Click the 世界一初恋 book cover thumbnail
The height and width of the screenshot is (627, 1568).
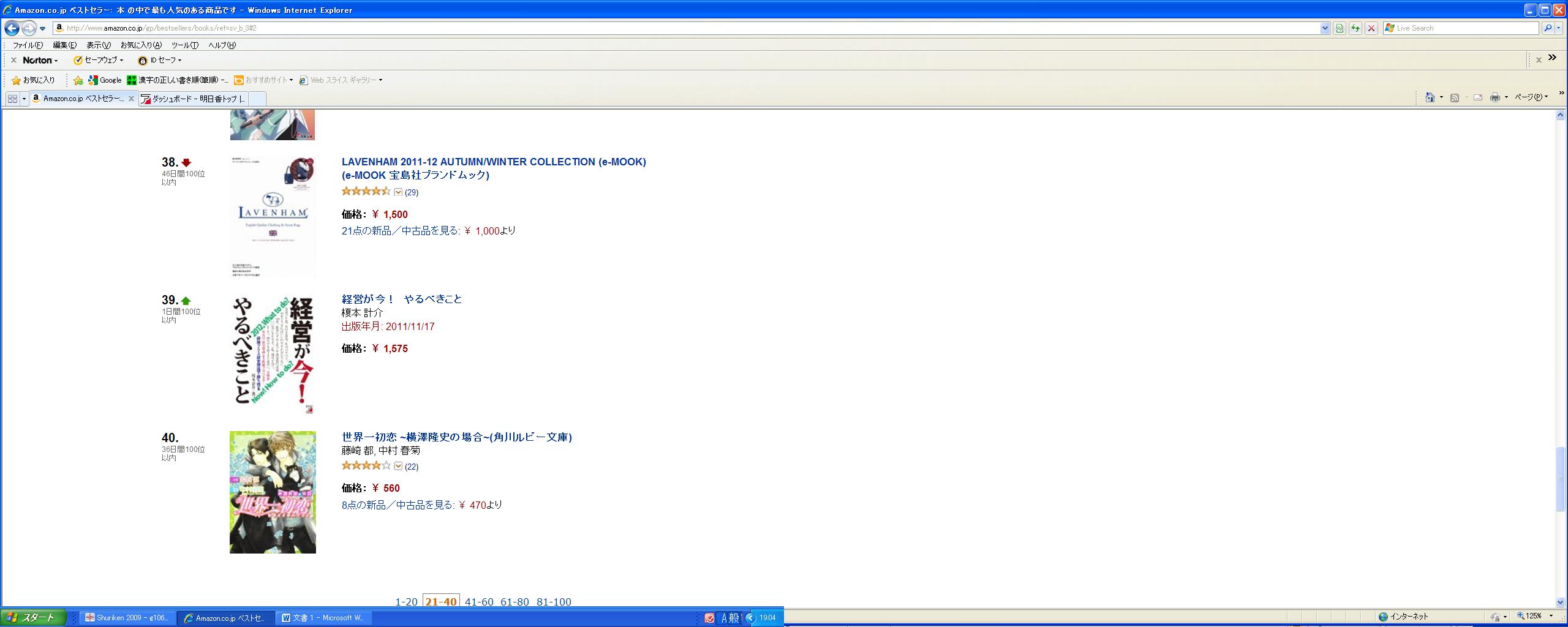[273, 492]
